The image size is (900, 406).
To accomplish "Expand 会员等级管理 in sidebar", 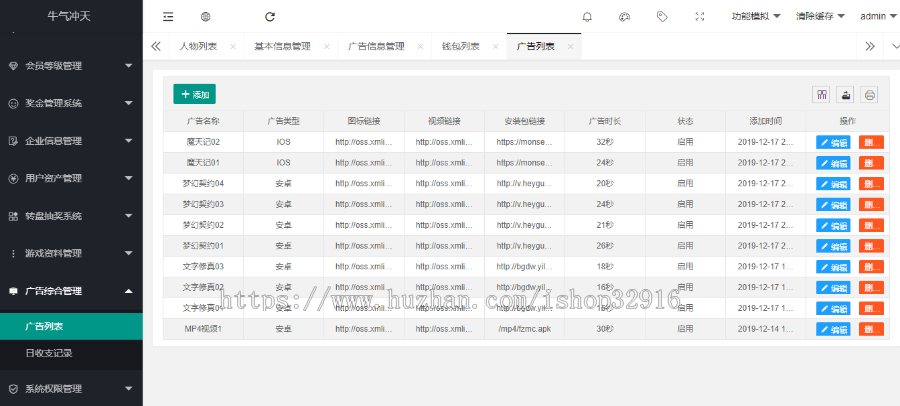I will point(71,66).
